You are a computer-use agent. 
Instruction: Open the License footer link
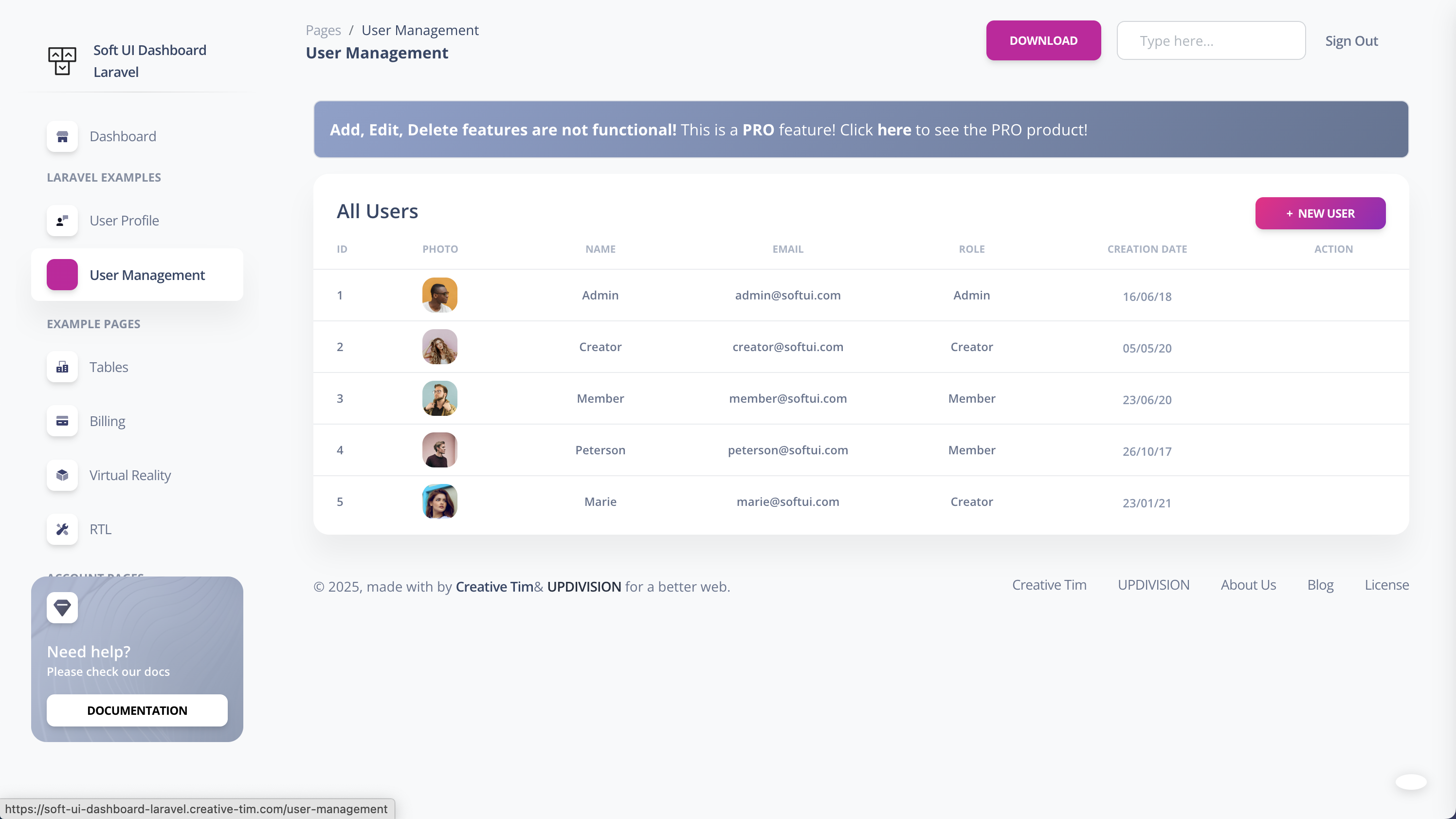(1386, 585)
